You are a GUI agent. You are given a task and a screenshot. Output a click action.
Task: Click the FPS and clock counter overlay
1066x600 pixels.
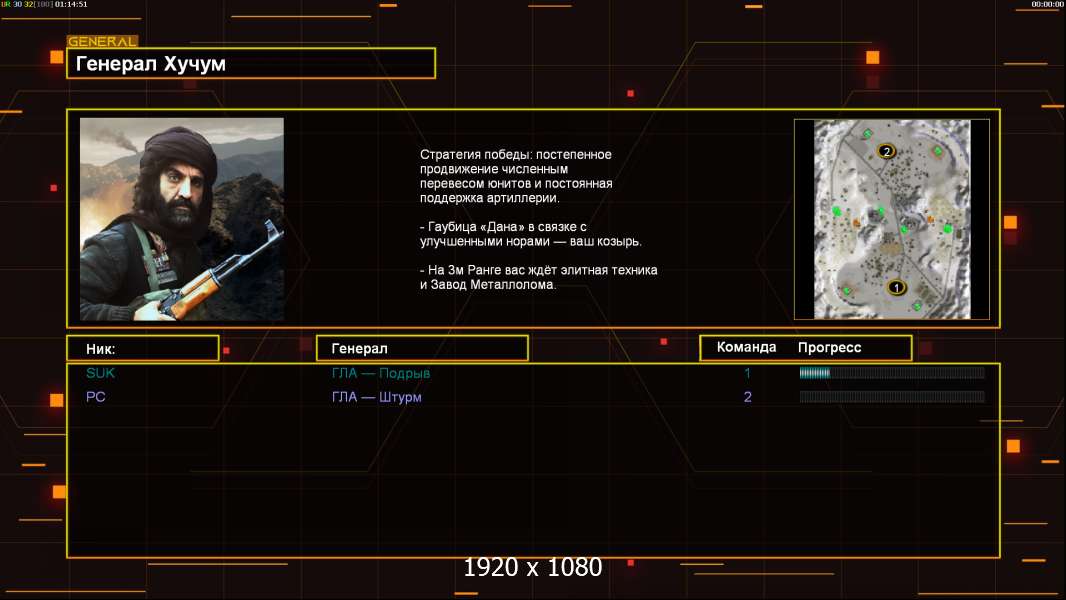pyautogui.click(x=44, y=4)
